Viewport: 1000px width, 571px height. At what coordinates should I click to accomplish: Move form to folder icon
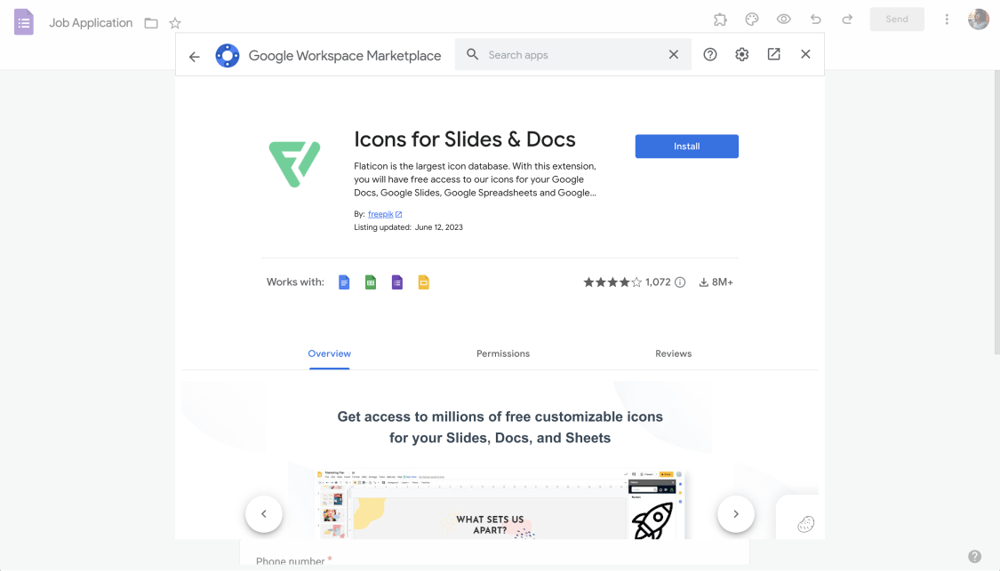(x=151, y=23)
